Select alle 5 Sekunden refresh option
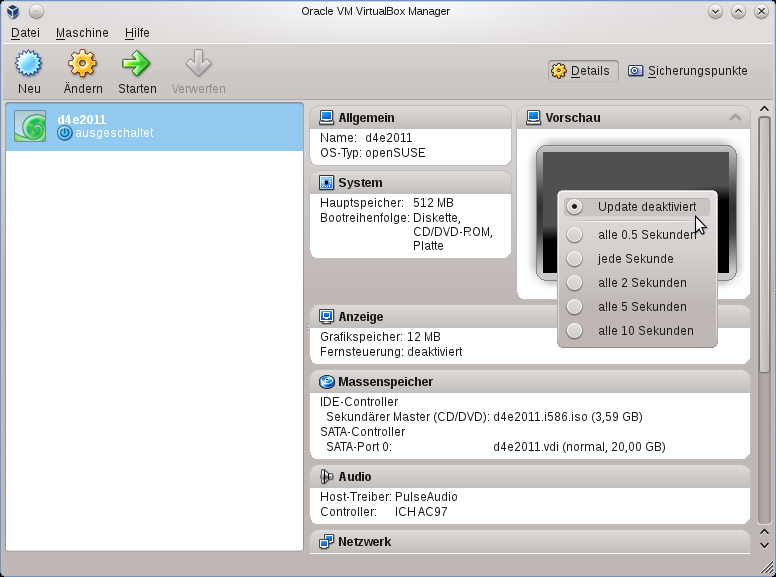The image size is (776, 577). (x=637, y=306)
